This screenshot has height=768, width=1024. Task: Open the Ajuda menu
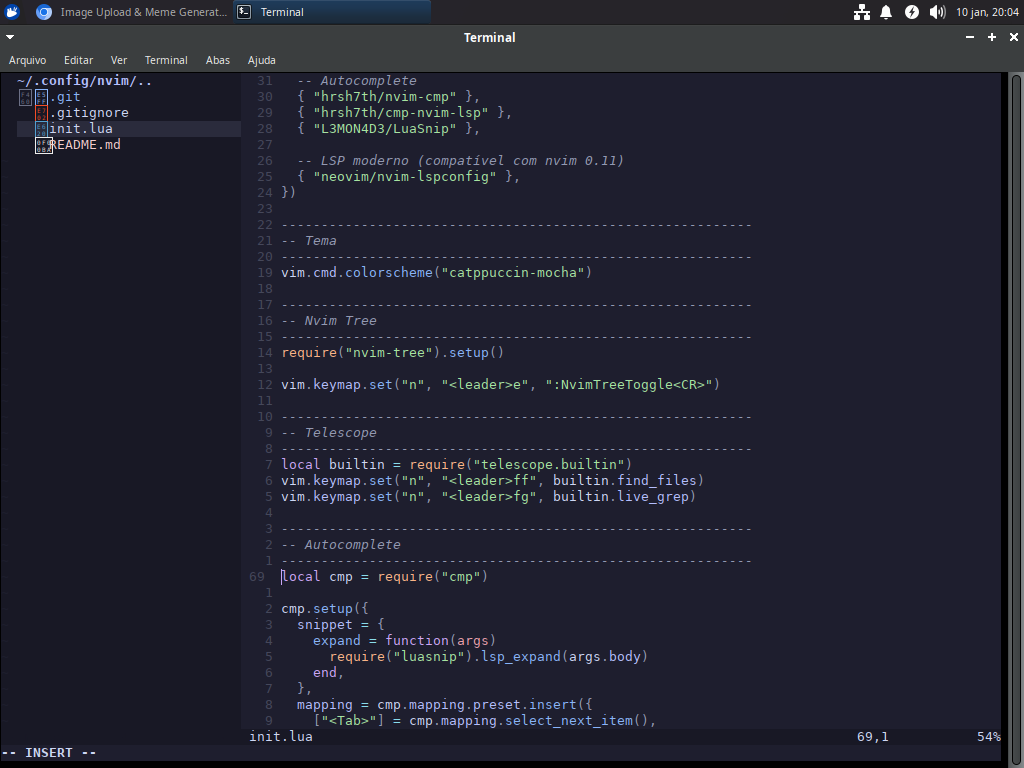coord(261,60)
